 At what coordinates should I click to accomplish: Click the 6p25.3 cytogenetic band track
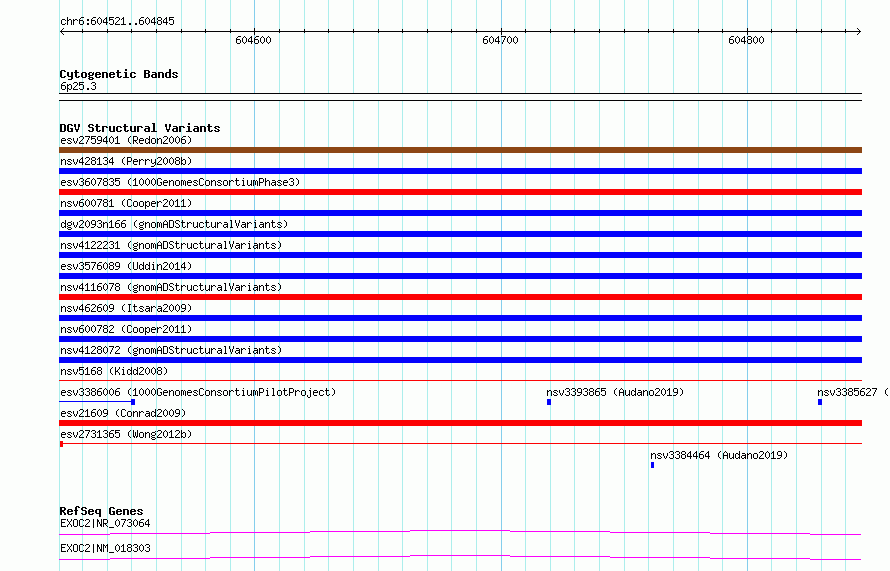click(460, 97)
